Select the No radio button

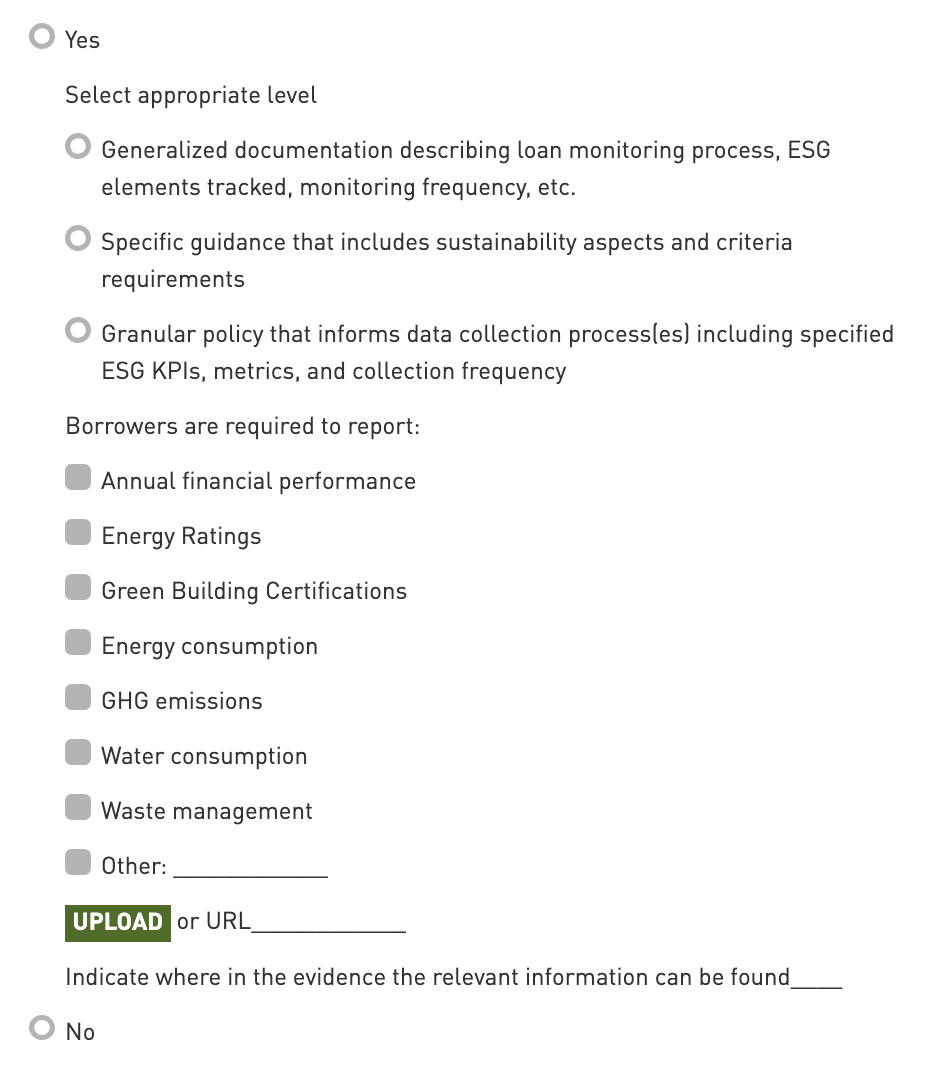click(x=42, y=1028)
